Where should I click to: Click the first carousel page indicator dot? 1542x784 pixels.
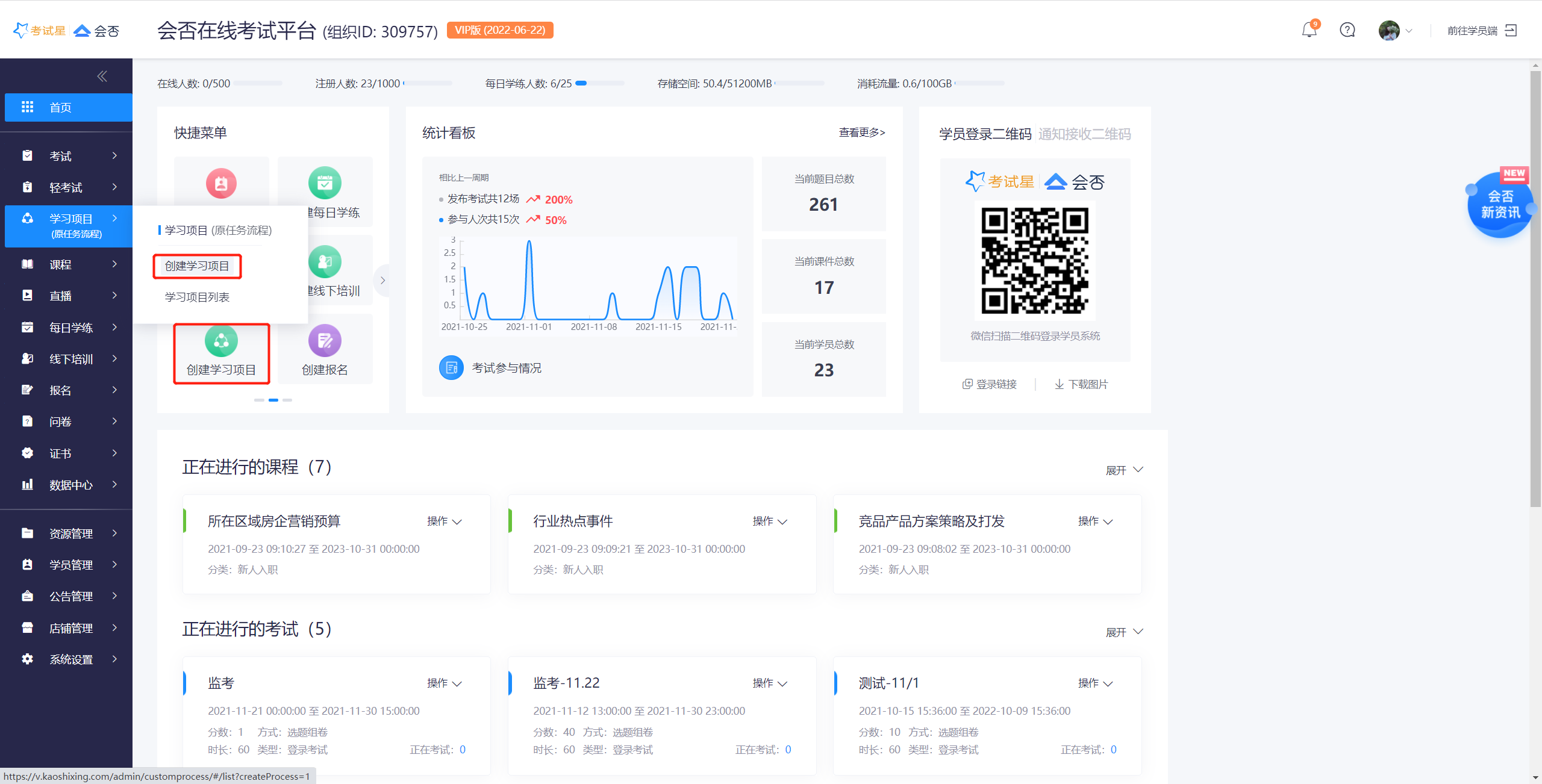(259, 400)
